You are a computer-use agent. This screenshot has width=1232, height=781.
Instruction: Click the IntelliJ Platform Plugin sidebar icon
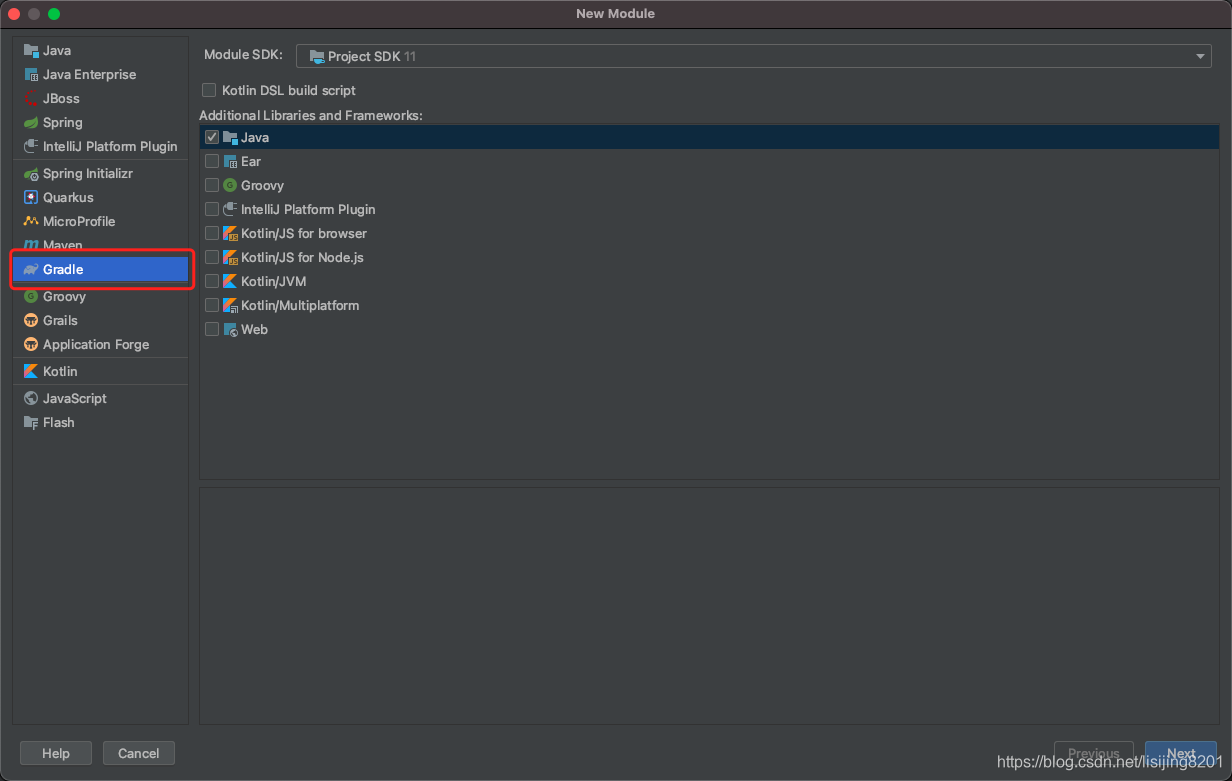(x=31, y=146)
